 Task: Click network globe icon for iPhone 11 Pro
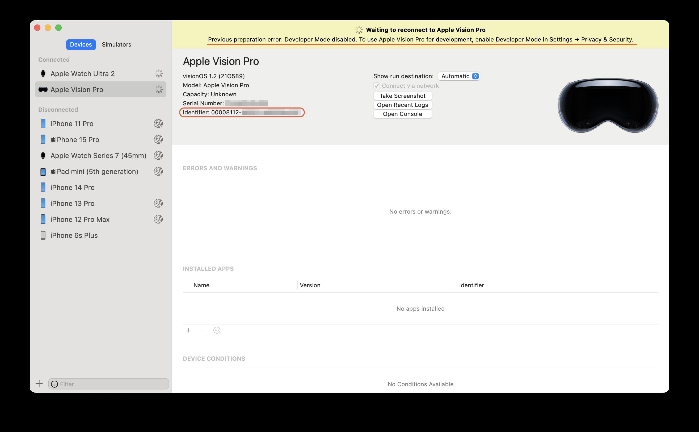pyautogui.click(x=158, y=123)
